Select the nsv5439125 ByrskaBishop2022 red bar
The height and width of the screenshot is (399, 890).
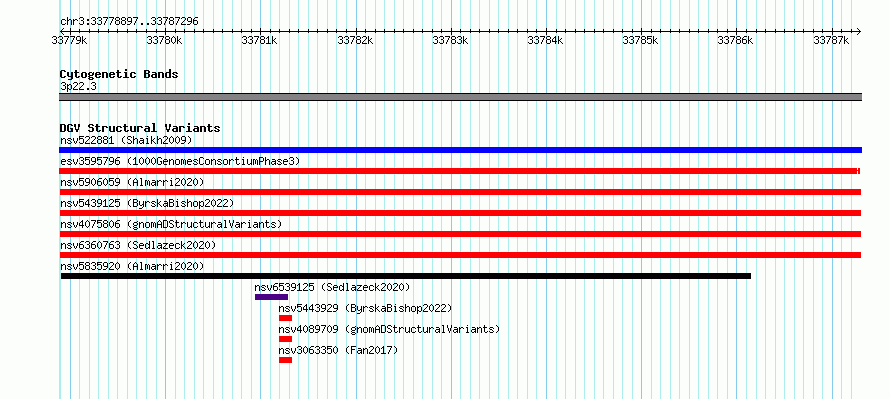point(460,213)
